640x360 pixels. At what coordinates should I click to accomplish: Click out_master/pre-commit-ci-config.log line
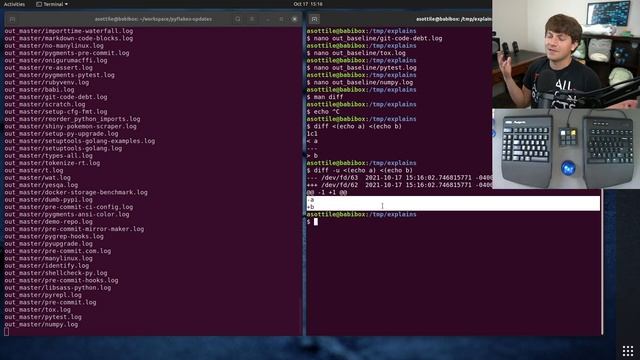click(x=69, y=207)
